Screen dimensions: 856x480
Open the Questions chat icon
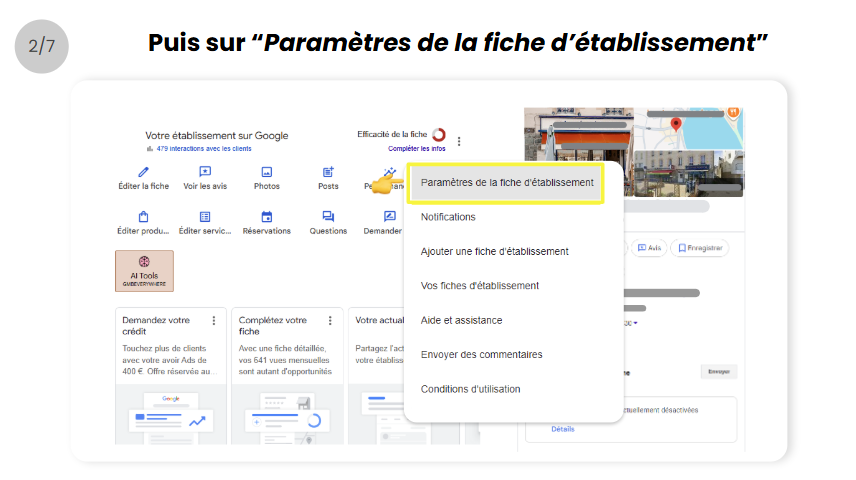pos(328,216)
